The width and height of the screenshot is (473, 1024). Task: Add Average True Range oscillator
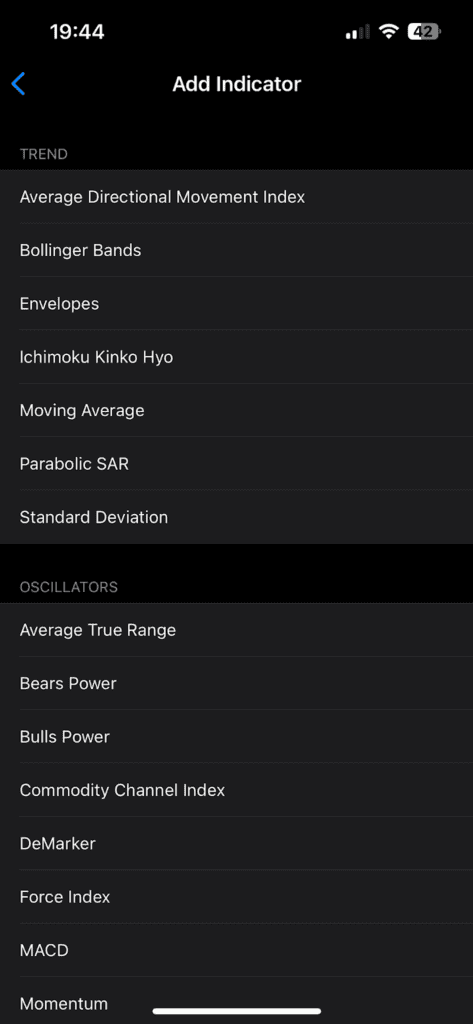click(236, 630)
